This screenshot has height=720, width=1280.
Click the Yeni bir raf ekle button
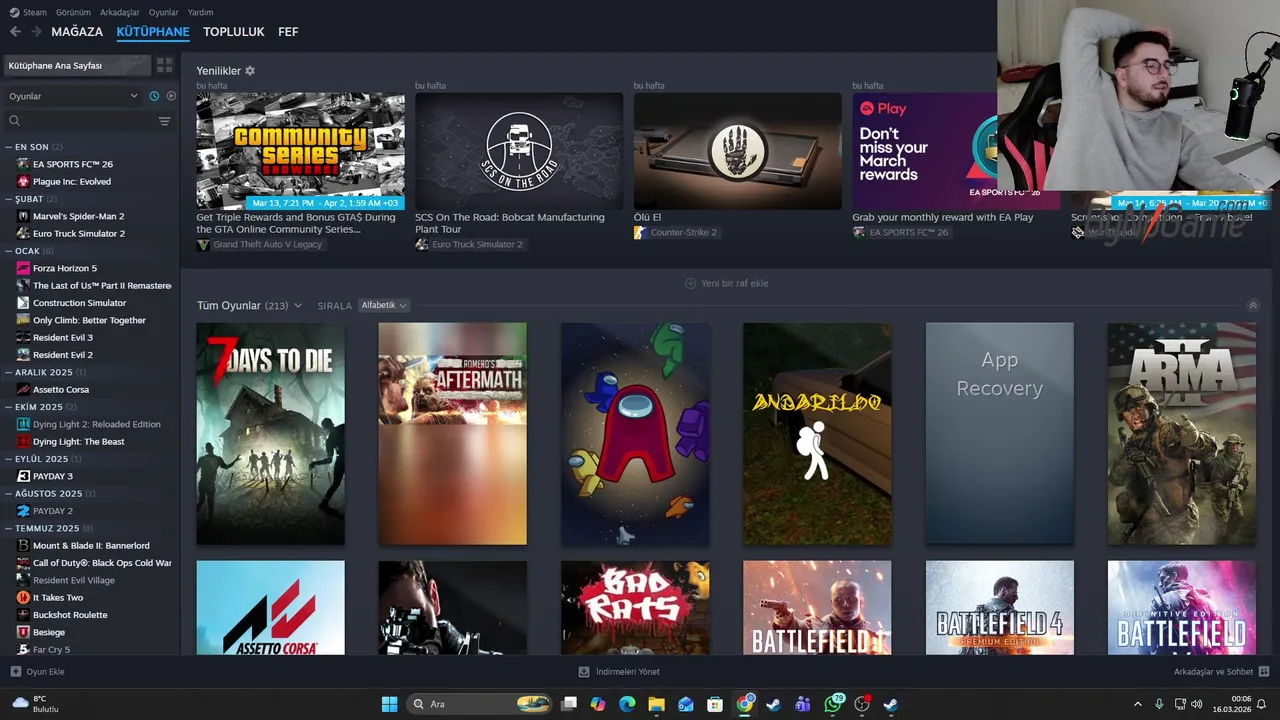click(x=727, y=283)
